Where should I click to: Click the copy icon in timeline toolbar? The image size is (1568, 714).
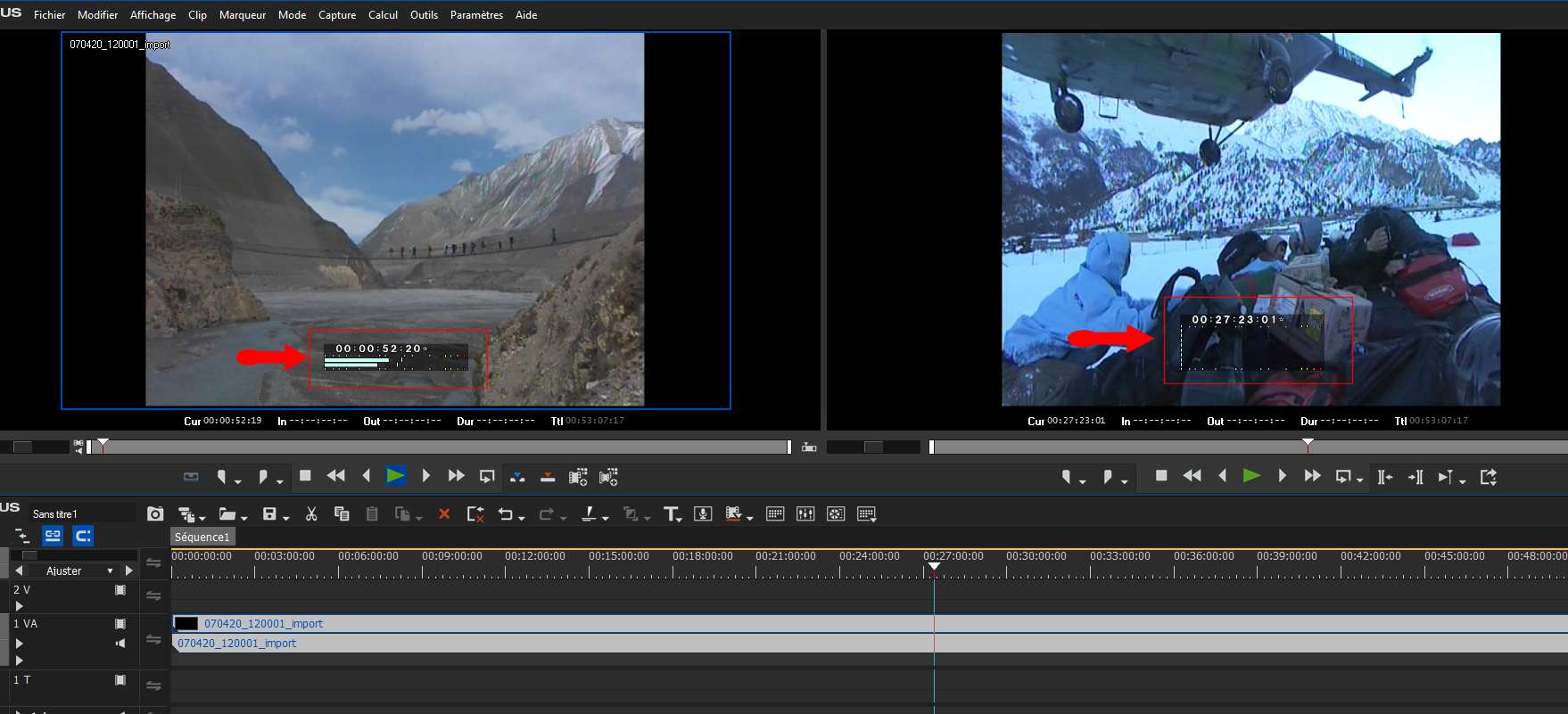pos(341,514)
